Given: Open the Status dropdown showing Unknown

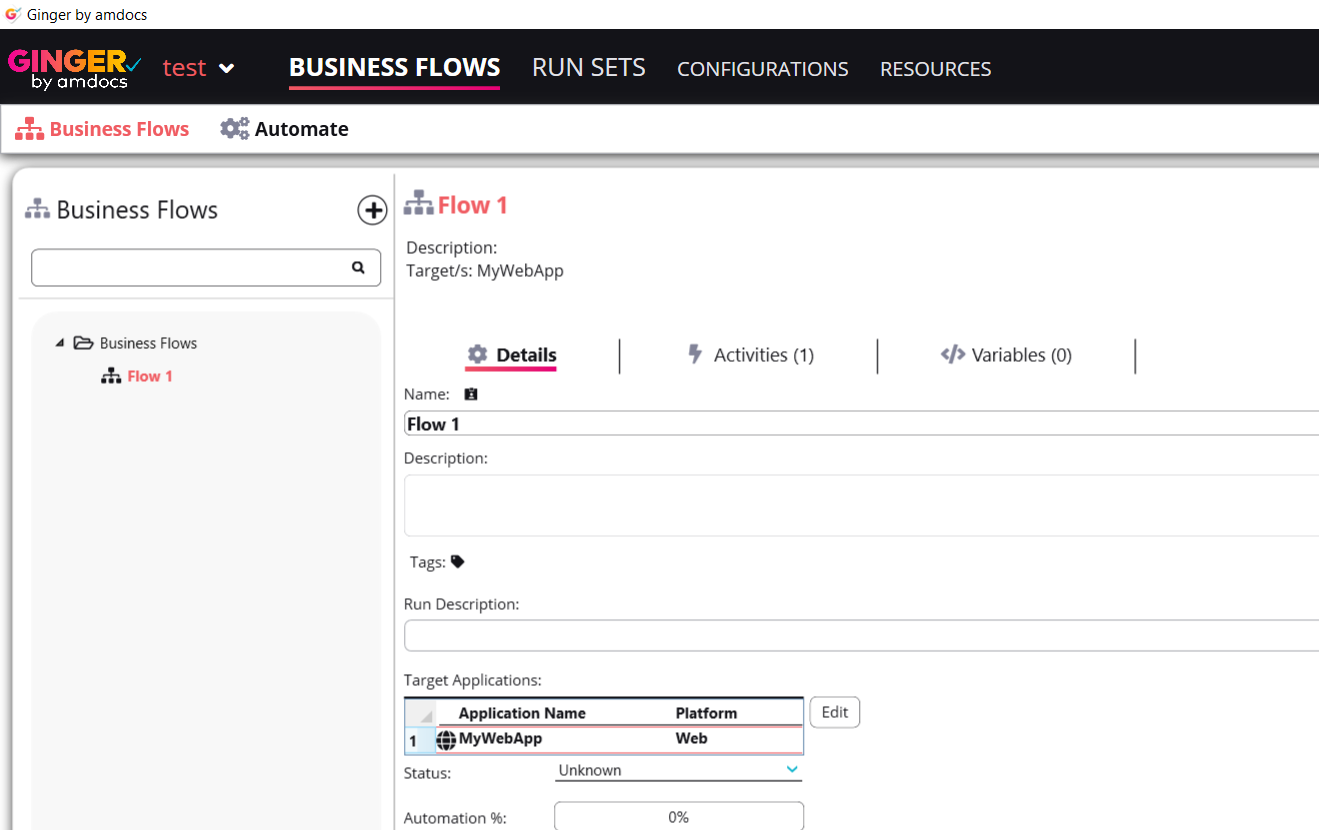Looking at the screenshot, I should click(x=678, y=771).
